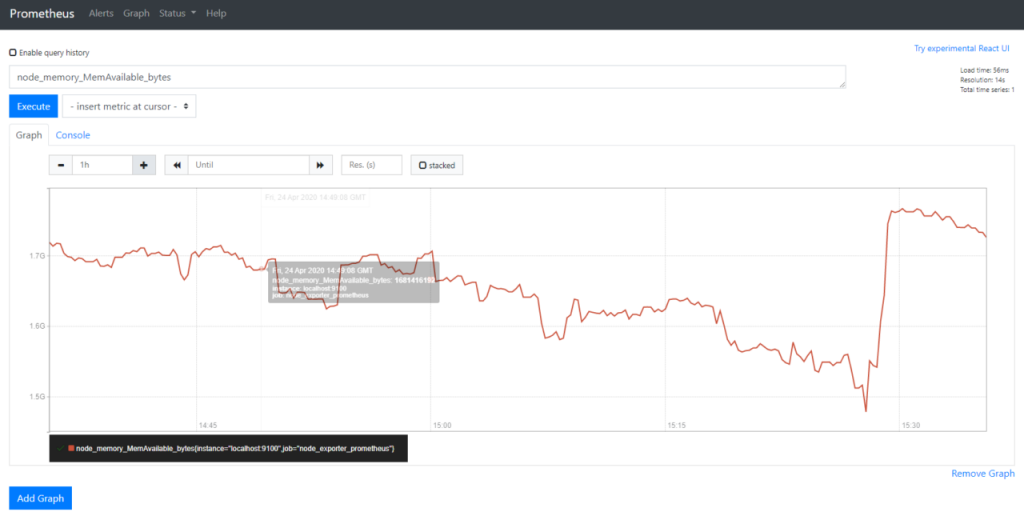Expand the Status menu
The height and width of the screenshot is (520, 1024).
[x=178, y=14]
